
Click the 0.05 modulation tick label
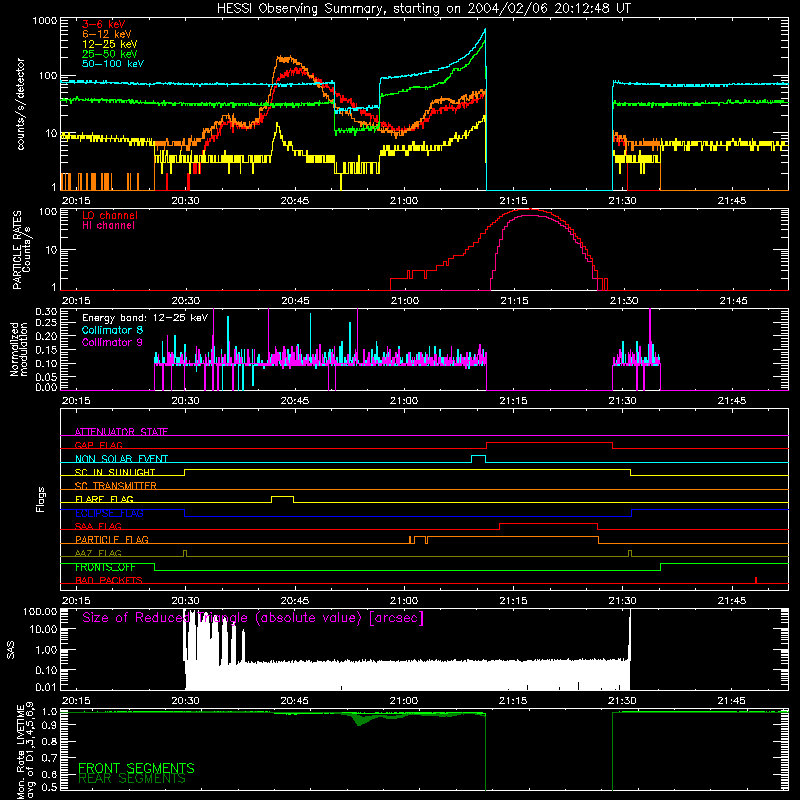pos(46,377)
